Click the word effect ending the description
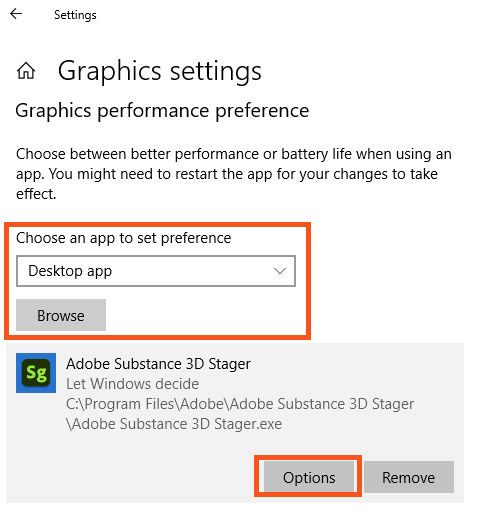The height and width of the screenshot is (519, 478). [x=36, y=194]
